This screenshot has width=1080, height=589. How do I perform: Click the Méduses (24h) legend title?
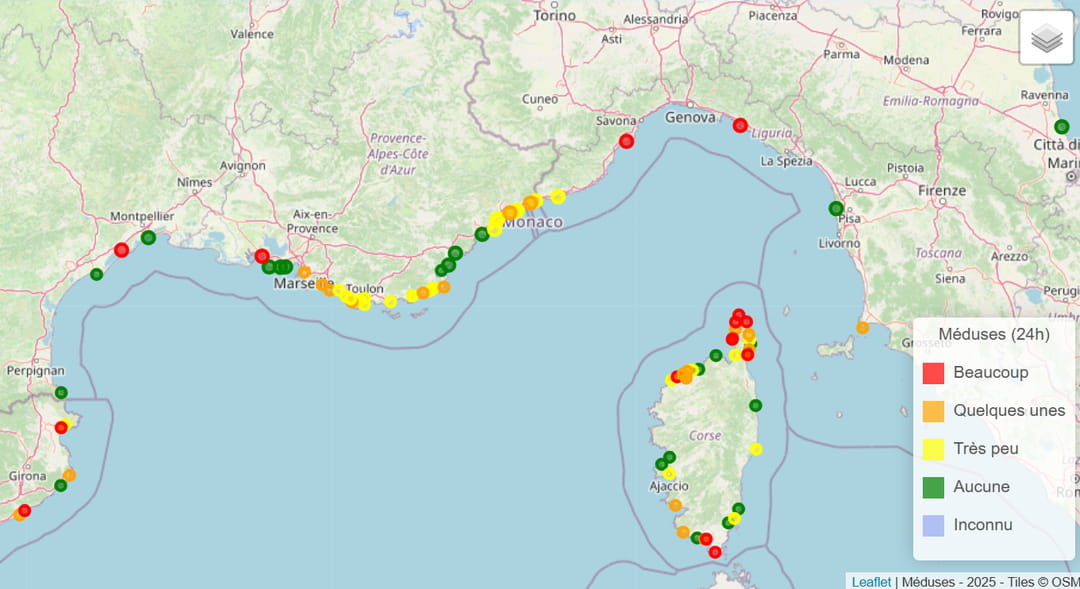pyautogui.click(x=994, y=335)
